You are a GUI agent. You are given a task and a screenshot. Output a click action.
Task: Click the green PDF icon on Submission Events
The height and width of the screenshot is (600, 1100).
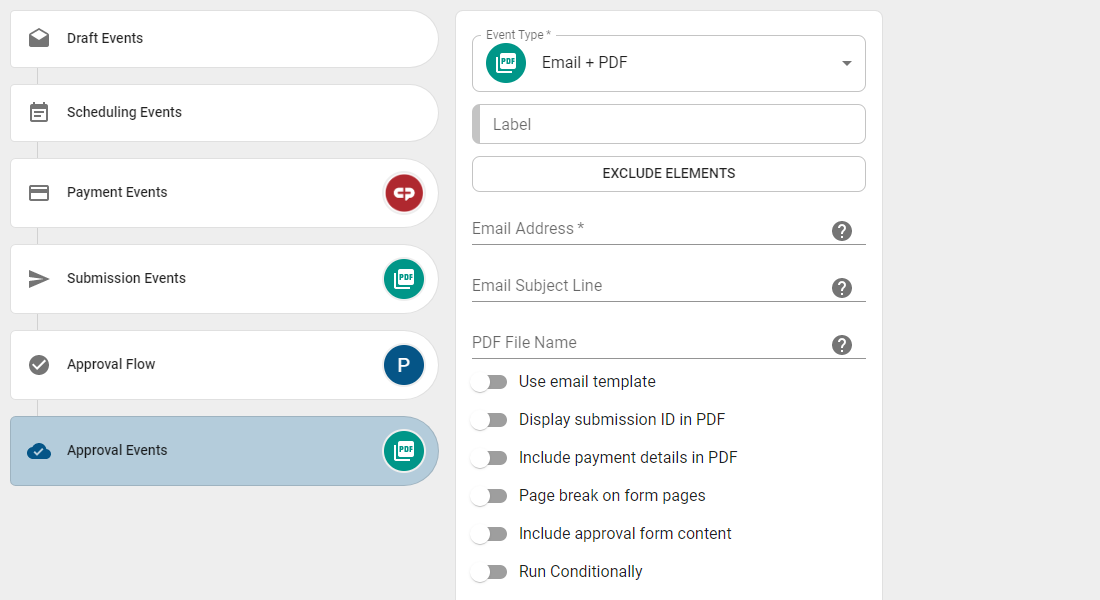point(404,279)
